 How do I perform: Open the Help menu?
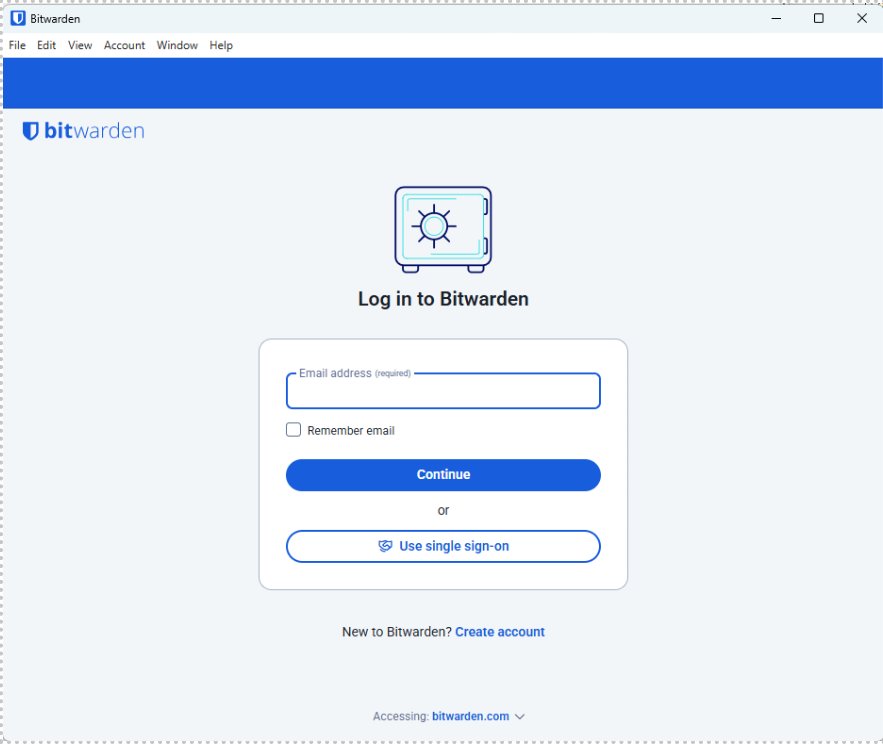pyautogui.click(x=221, y=45)
